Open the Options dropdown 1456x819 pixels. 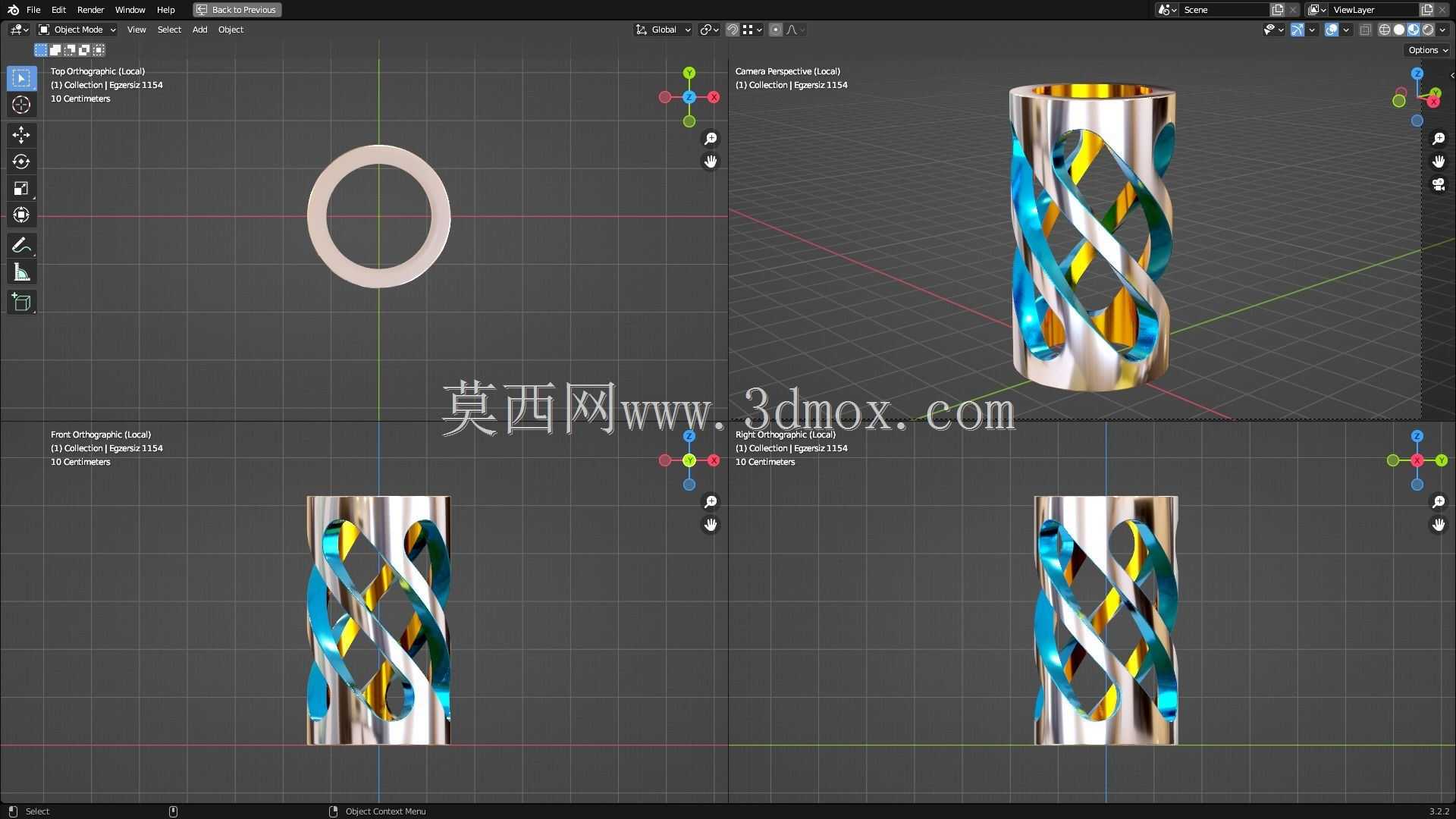pyautogui.click(x=1428, y=50)
